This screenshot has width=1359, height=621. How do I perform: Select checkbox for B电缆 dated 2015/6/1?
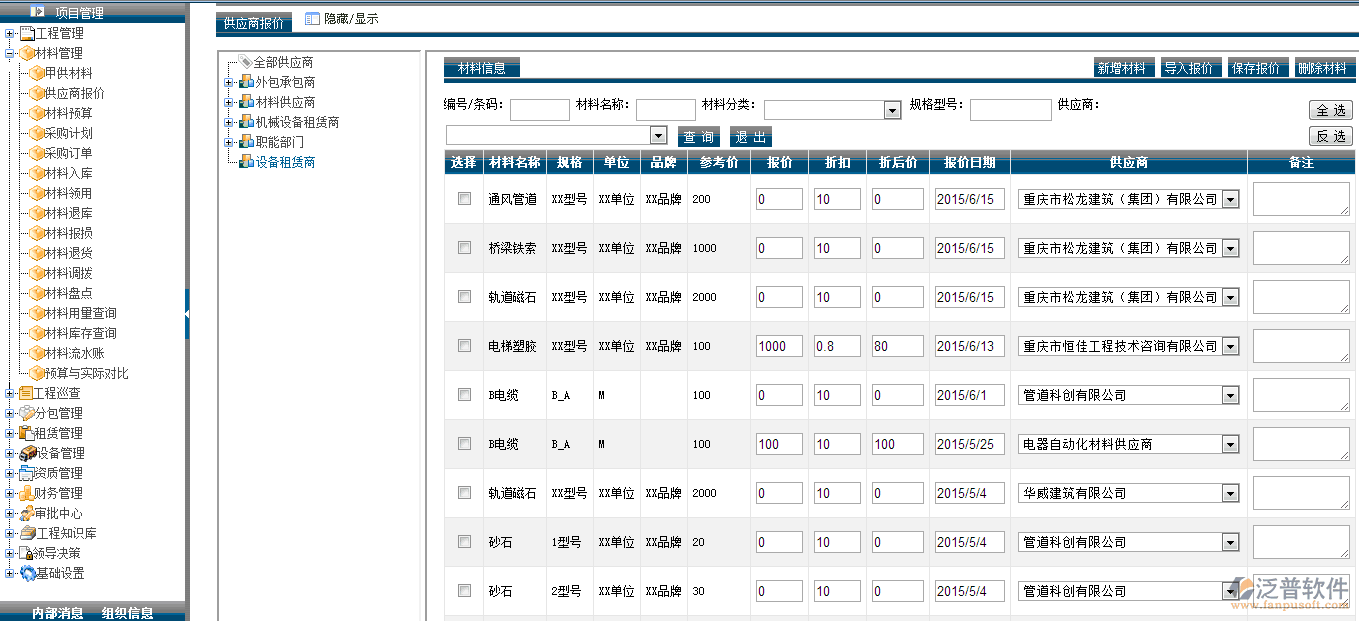point(464,394)
